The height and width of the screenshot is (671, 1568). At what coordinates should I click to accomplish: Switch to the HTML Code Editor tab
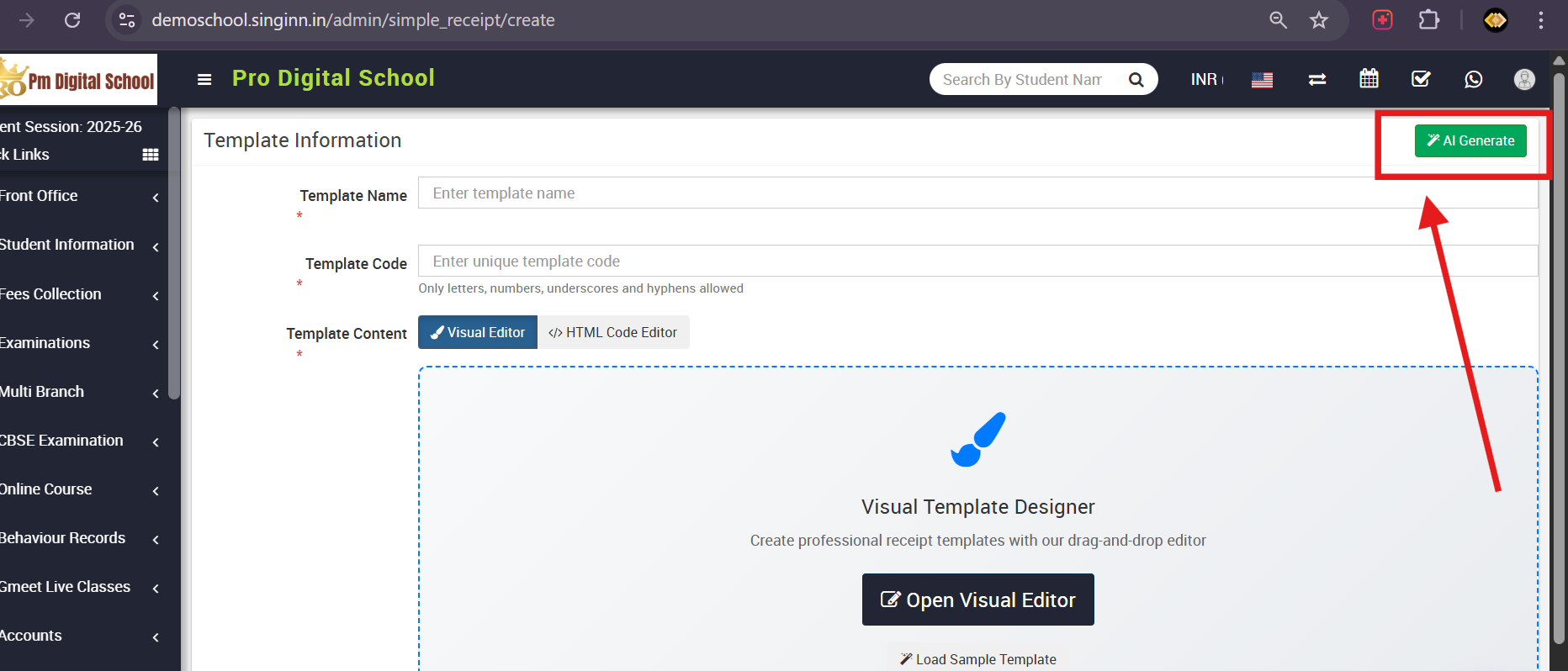point(612,332)
